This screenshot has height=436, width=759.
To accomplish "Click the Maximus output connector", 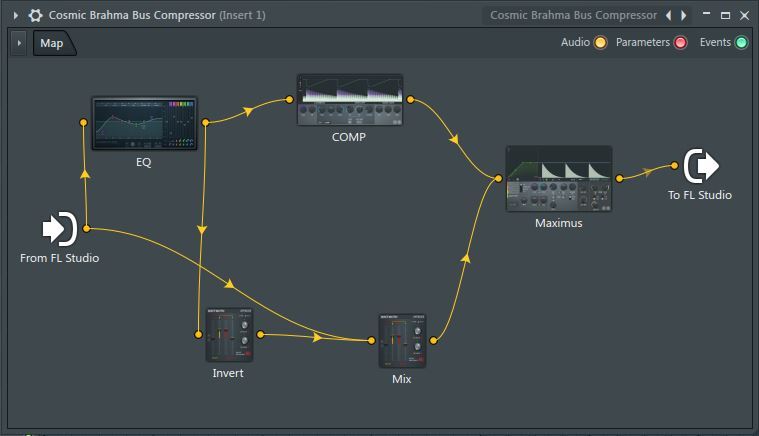I will [620, 179].
